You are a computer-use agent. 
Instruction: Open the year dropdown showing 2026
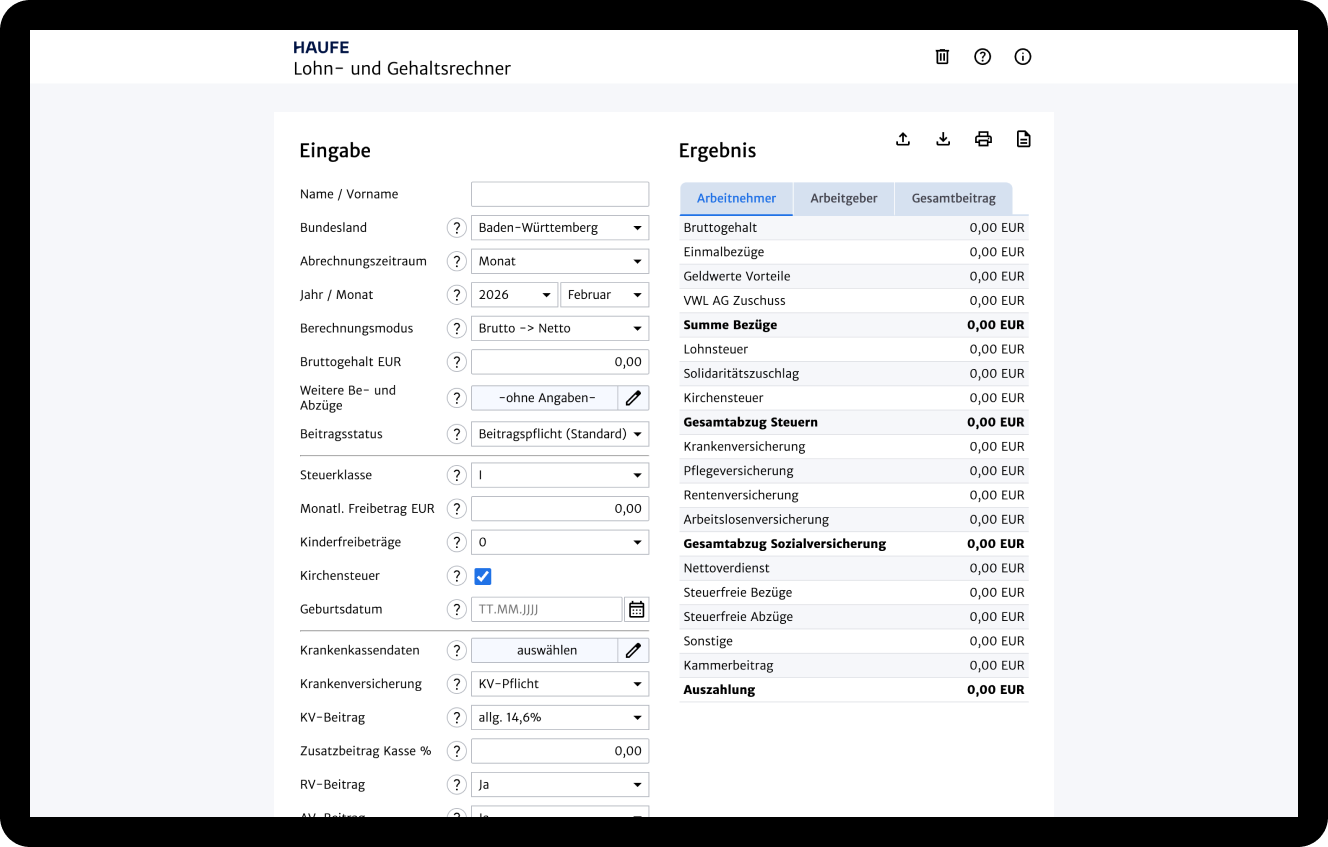tap(514, 295)
